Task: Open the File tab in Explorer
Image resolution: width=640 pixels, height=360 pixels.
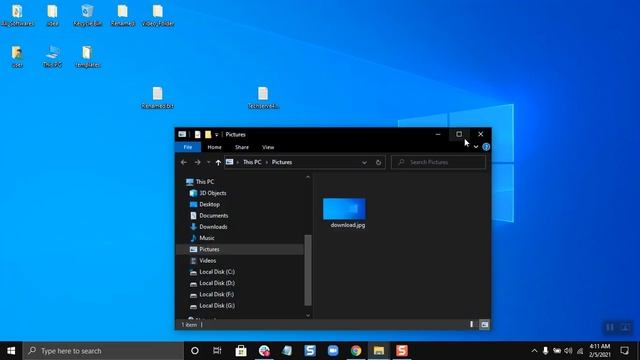Action: coord(188,147)
